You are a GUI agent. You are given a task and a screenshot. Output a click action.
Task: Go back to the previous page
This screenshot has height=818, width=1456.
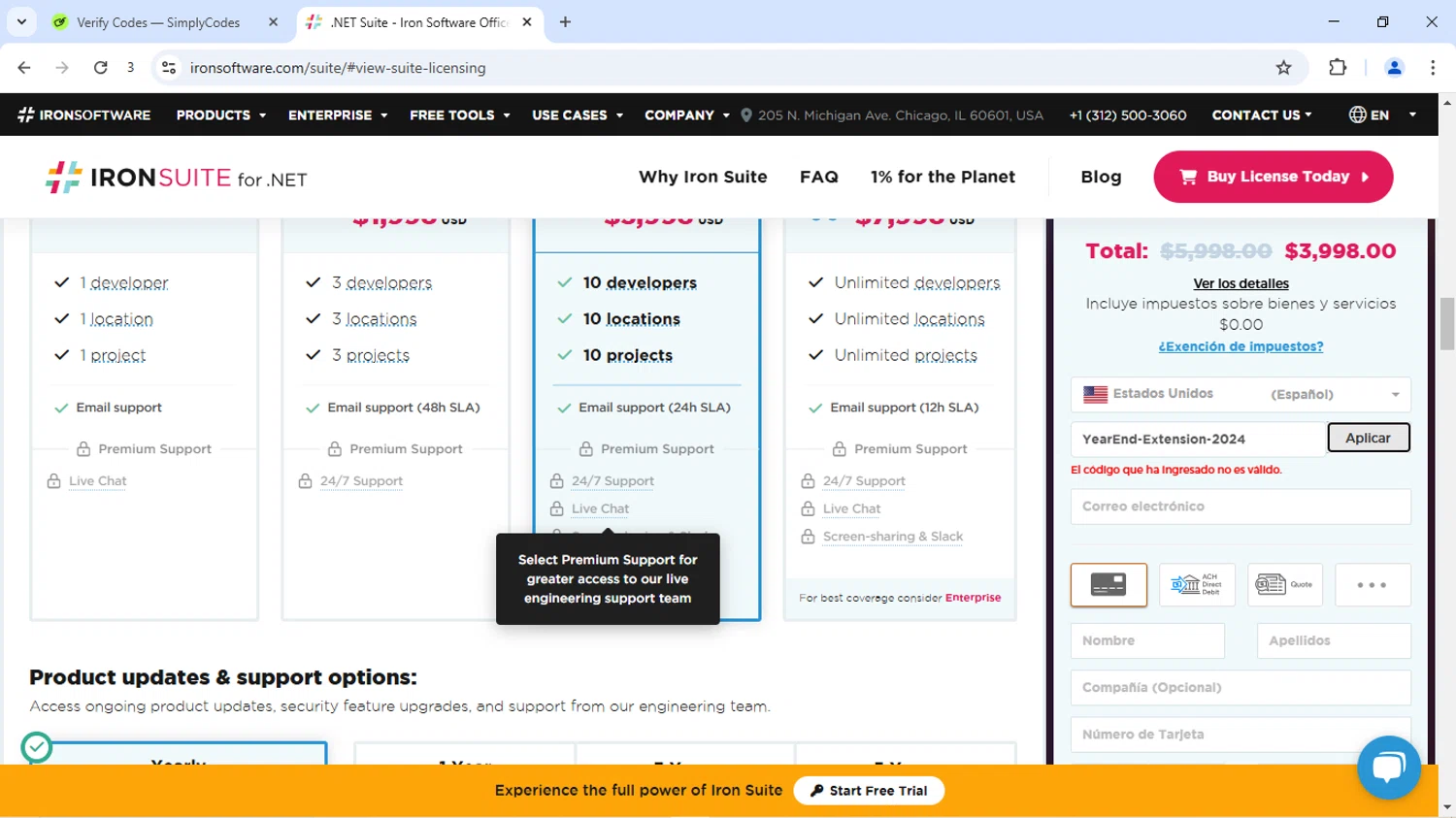[x=24, y=67]
